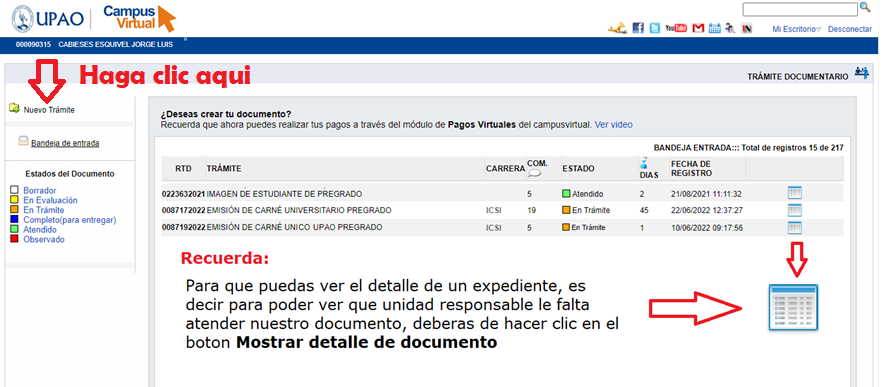Open the Gmail icon in header
This screenshot has height=387, width=884.
tap(699, 28)
